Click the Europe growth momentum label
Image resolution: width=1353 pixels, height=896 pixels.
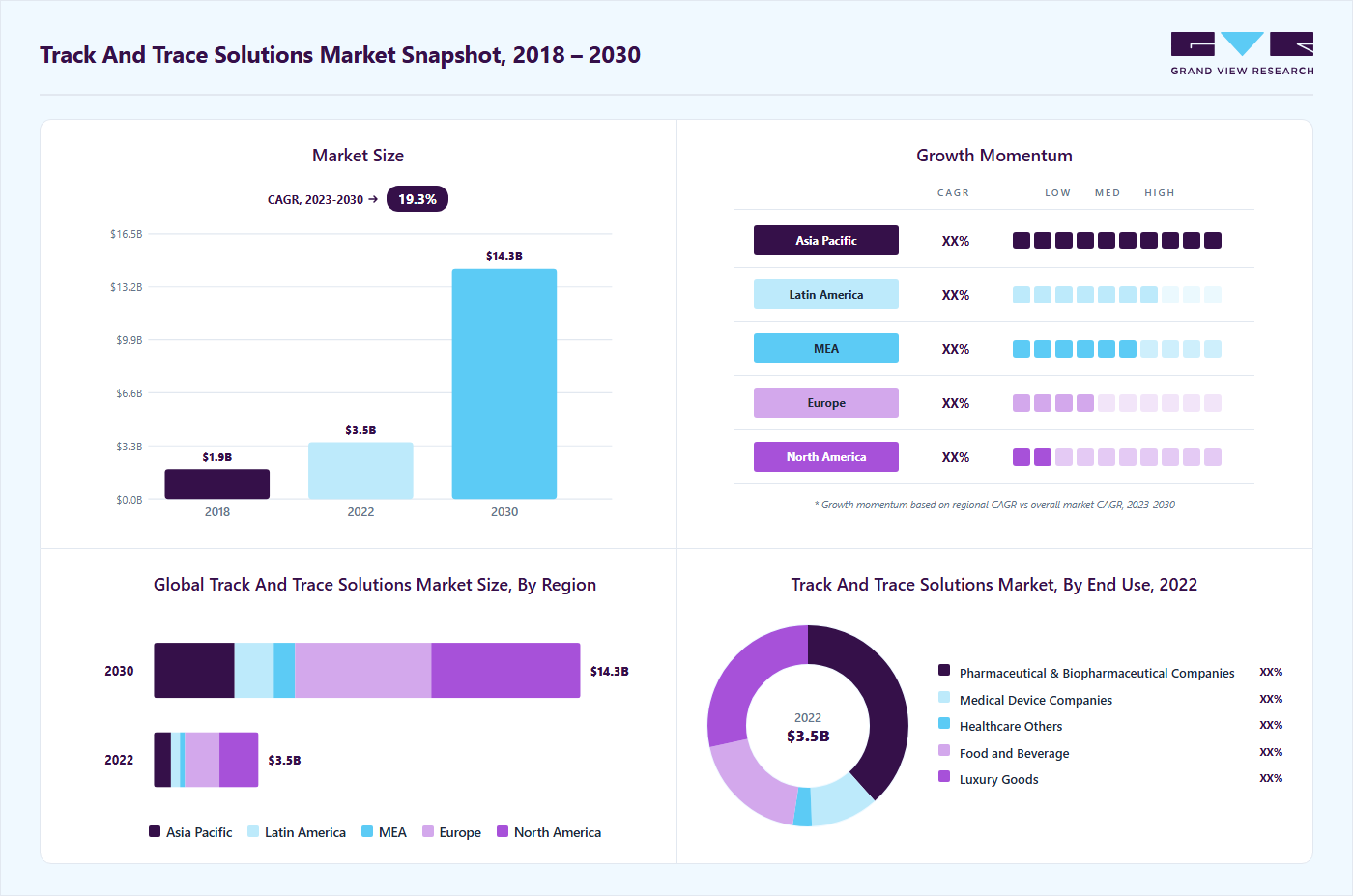(826, 403)
